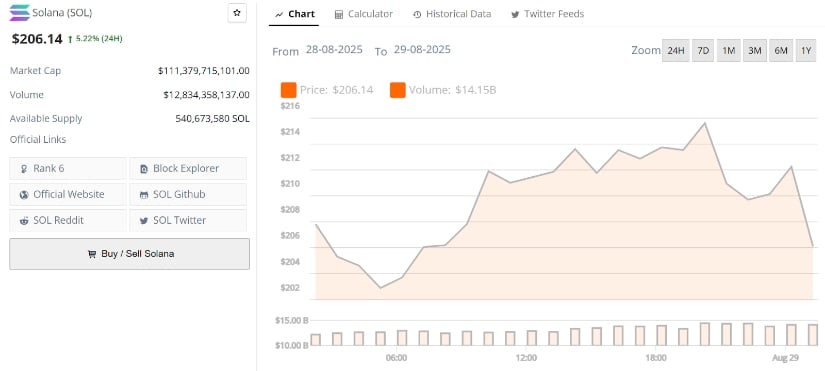Set chart zoom to 1Y
Viewport: 825px width, 371px height.
(x=806, y=51)
